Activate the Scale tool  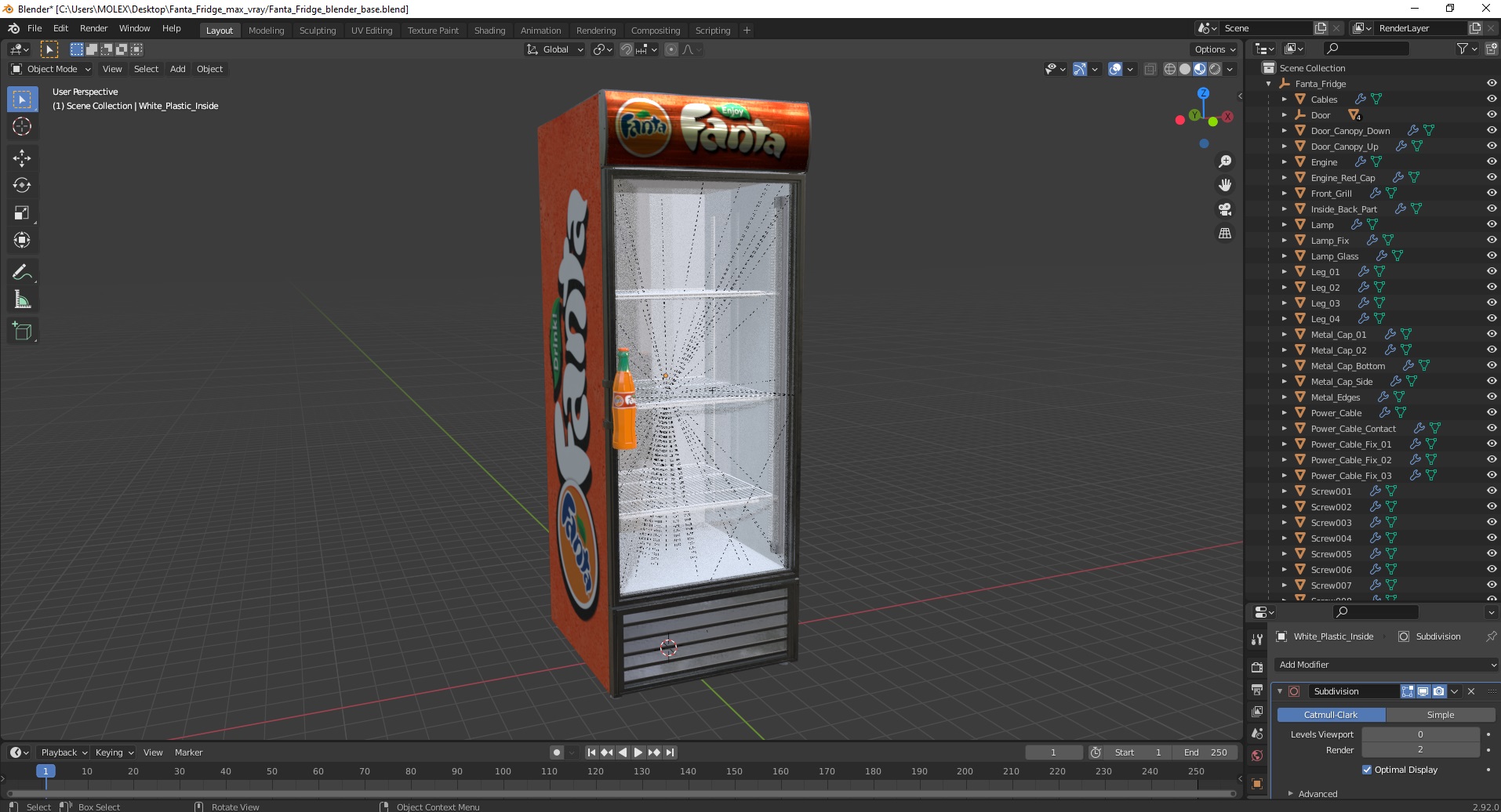coord(22,213)
